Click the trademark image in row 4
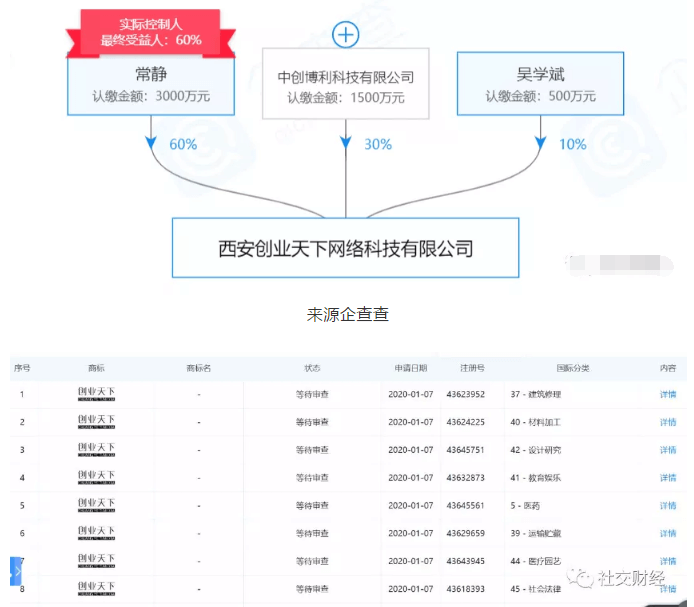The width and height of the screenshot is (694, 607). point(96,478)
